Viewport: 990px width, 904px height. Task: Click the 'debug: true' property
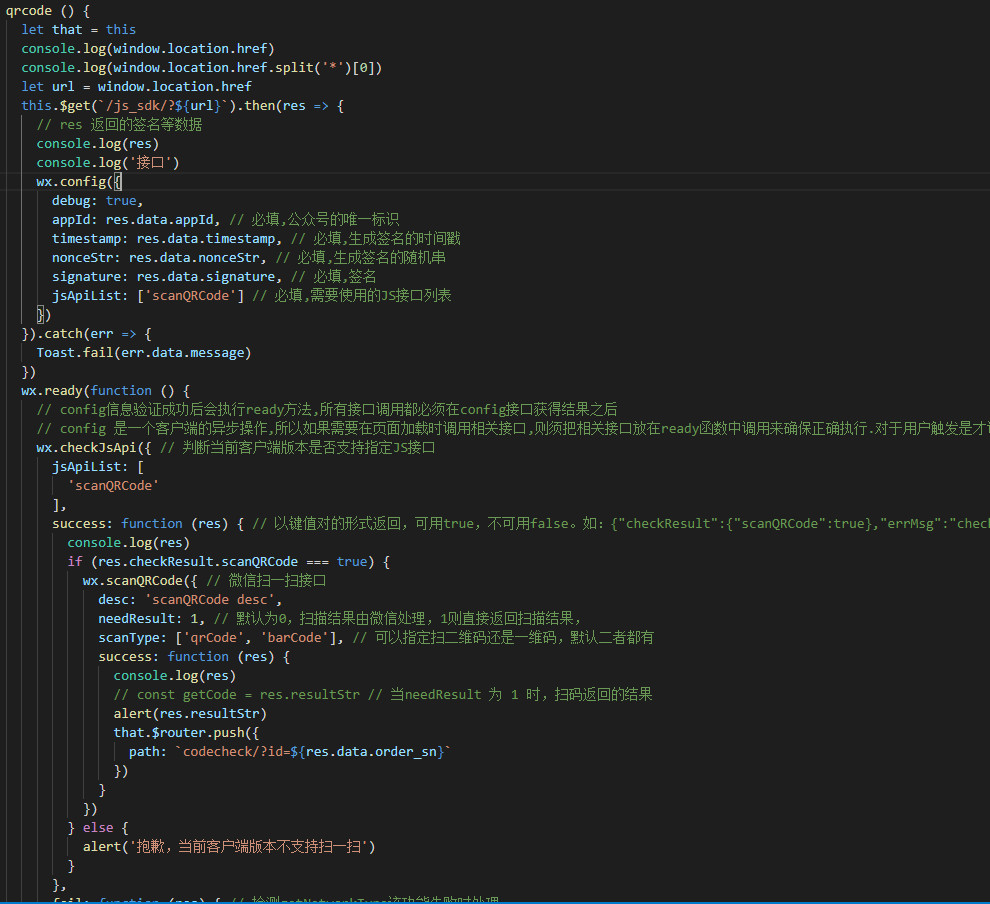tap(98, 200)
